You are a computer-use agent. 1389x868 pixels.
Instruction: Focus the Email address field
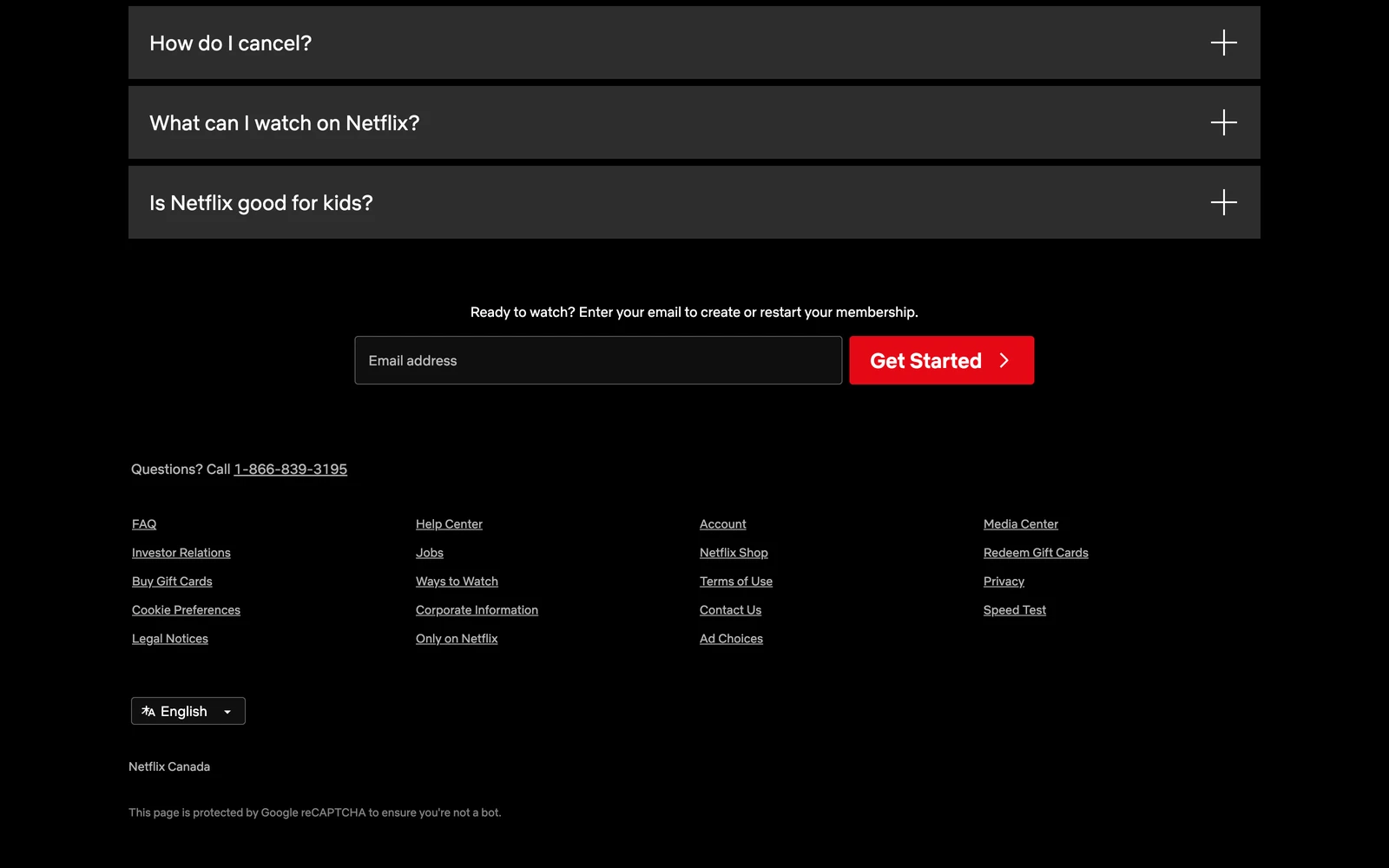point(598,360)
